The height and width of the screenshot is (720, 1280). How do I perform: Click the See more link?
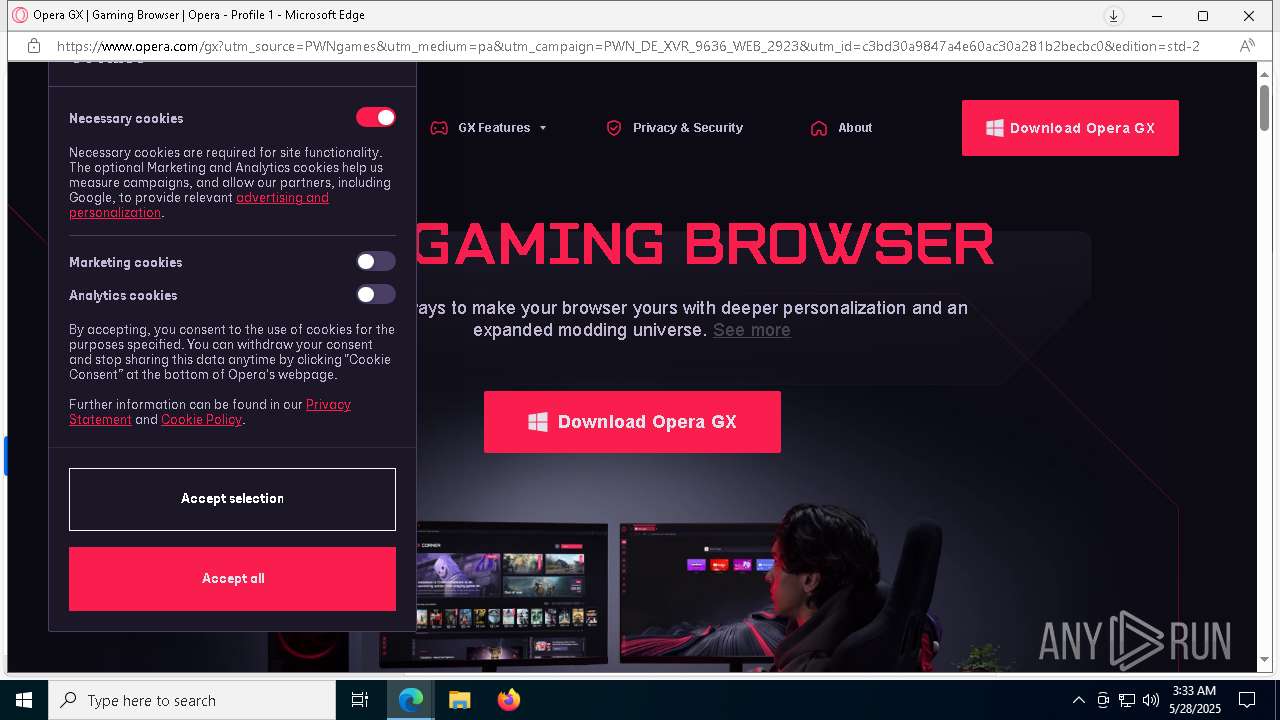click(752, 330)
